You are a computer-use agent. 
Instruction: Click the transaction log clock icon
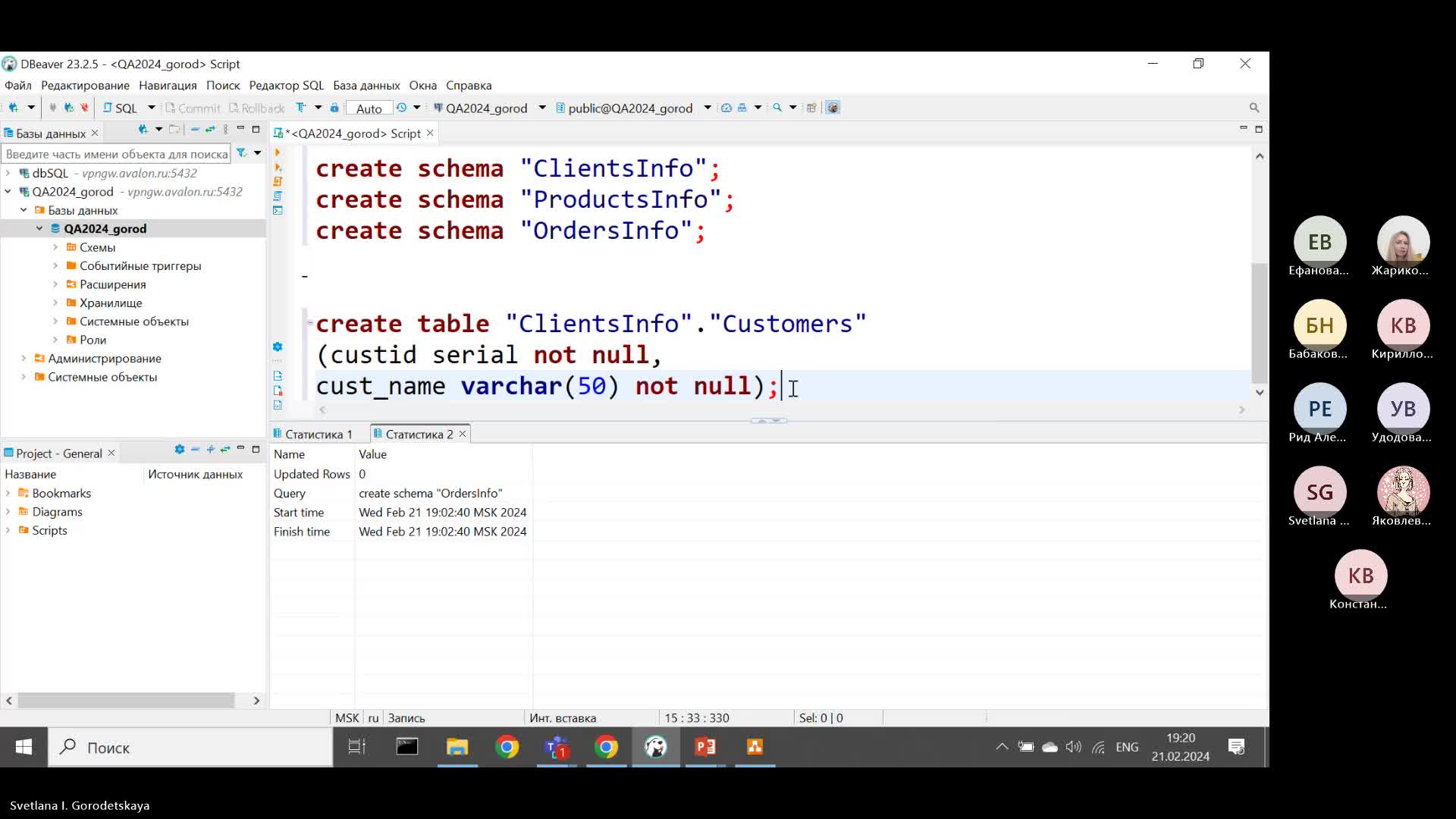tap(401, 108)
